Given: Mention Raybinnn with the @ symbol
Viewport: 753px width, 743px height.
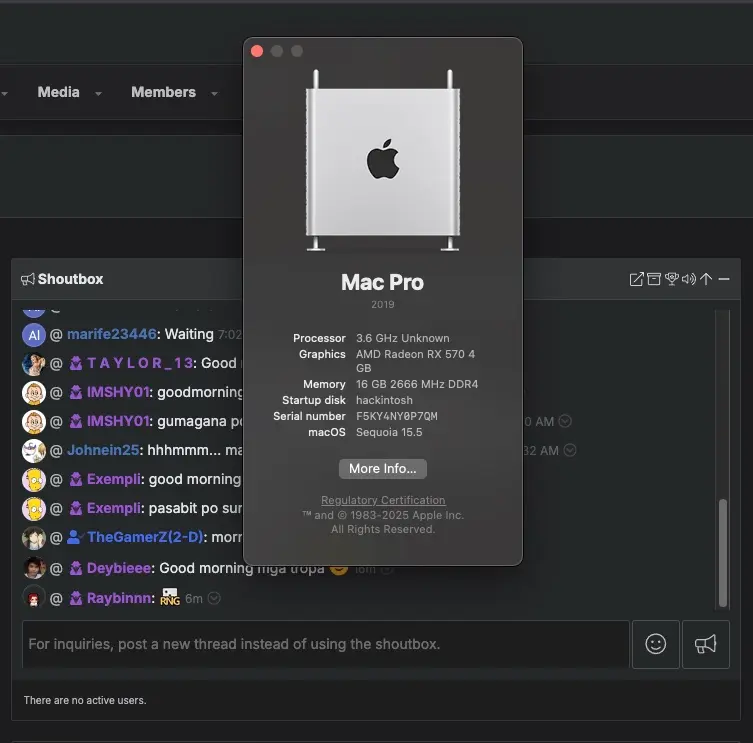Looking at the screenshot, I should click(56, 598).
